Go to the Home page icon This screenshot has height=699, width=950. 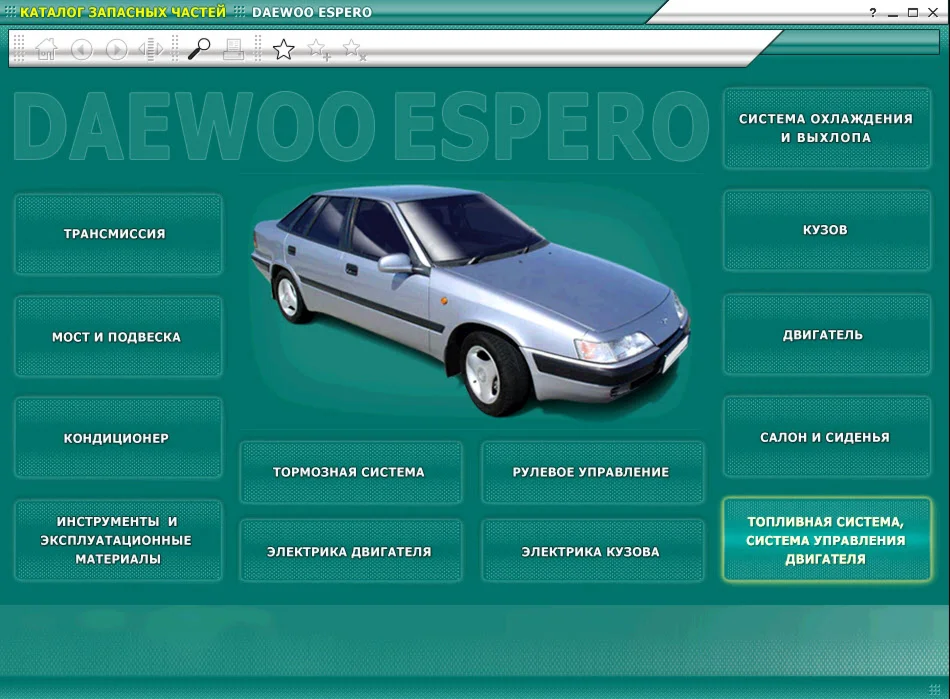pyautogui.click(x=46, y=49)
